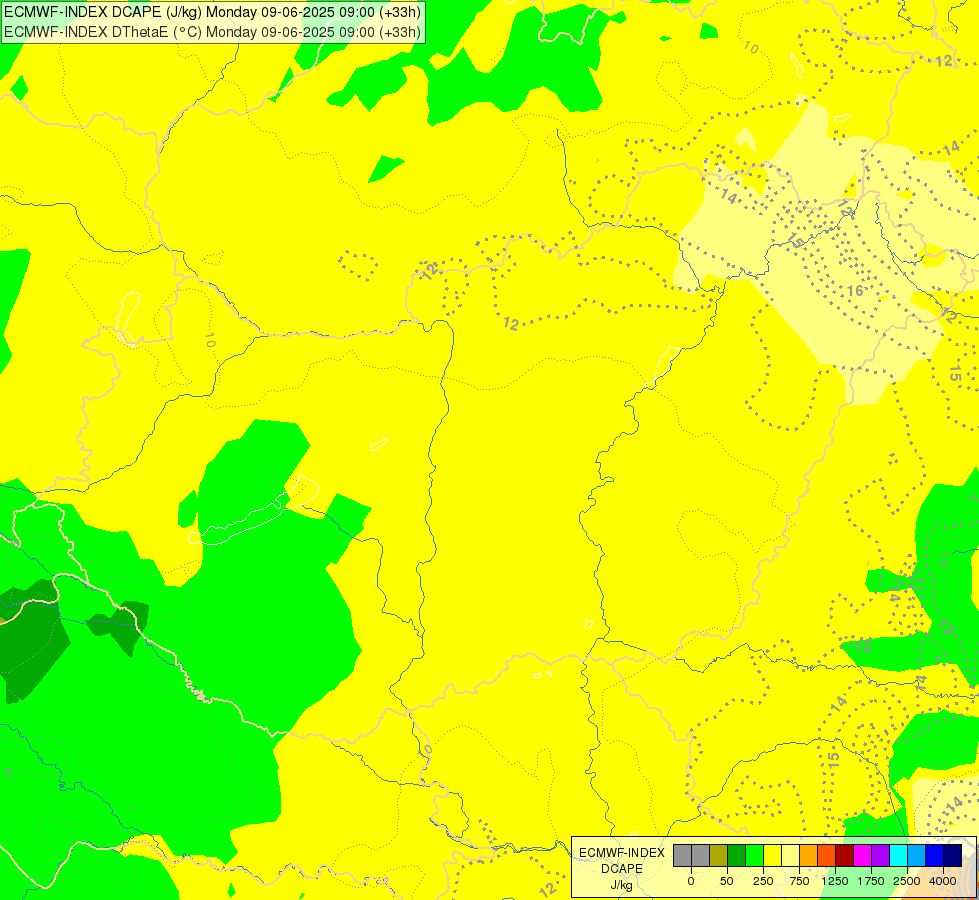
Task: Click the pure blue swatch in the legend
Action: point(934,855)
